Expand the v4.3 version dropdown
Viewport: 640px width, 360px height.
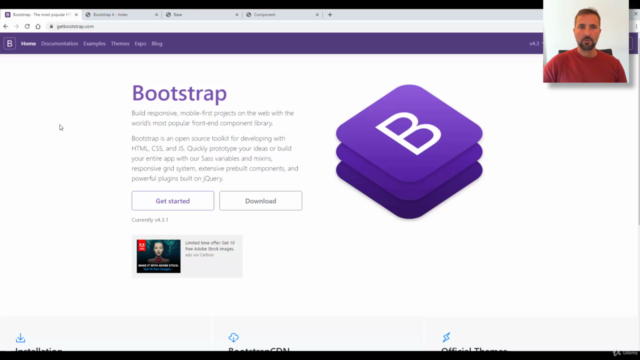coord(536,44)
